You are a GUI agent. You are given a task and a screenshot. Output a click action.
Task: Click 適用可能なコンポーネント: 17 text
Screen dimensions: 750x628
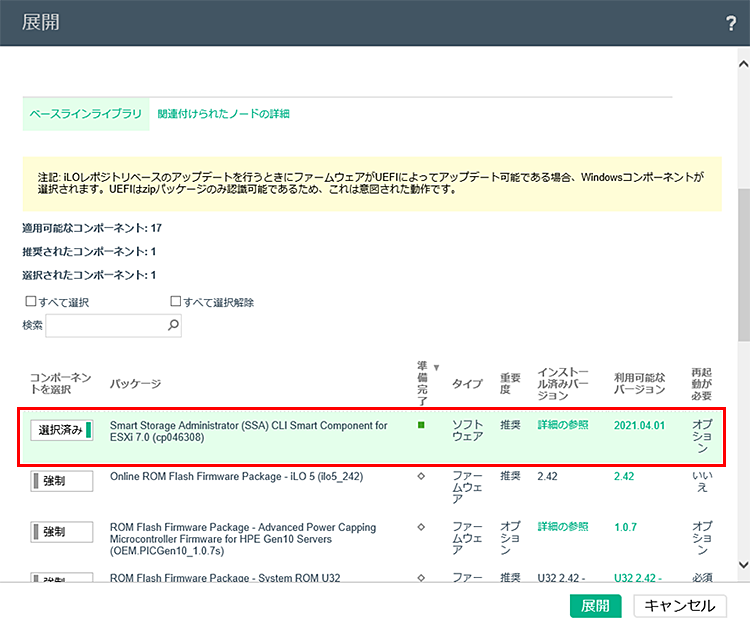[x=92, y=228]
